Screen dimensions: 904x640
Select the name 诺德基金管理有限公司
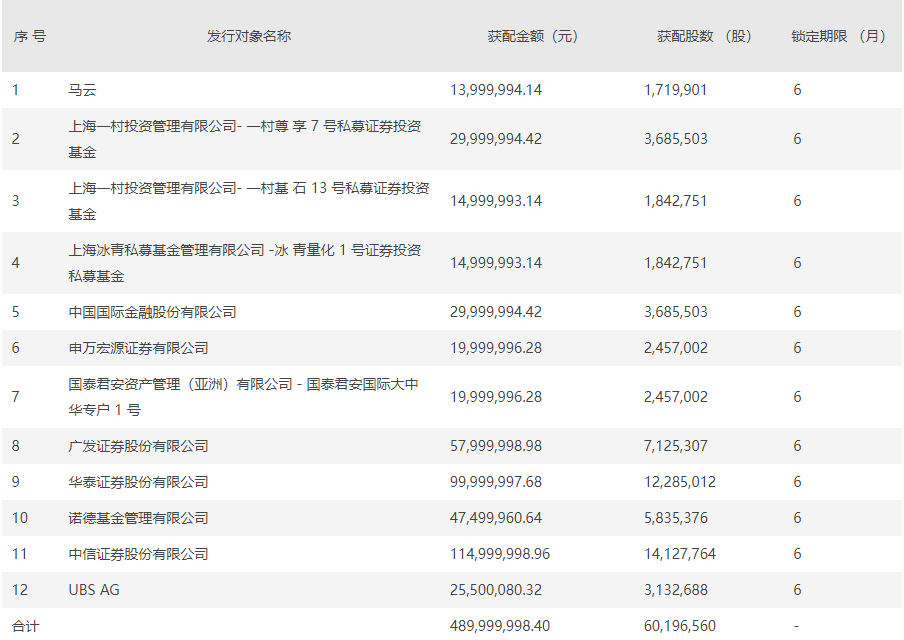tap(138, 518)
